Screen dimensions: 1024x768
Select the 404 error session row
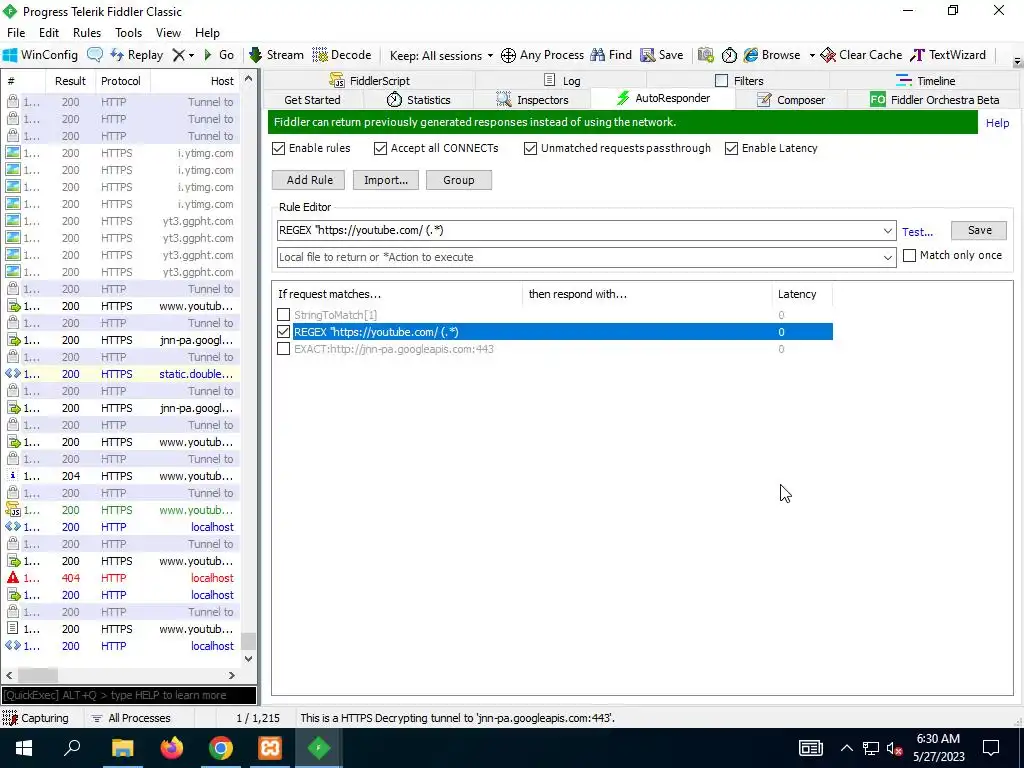pyautogui.click(x=120, y=578)
